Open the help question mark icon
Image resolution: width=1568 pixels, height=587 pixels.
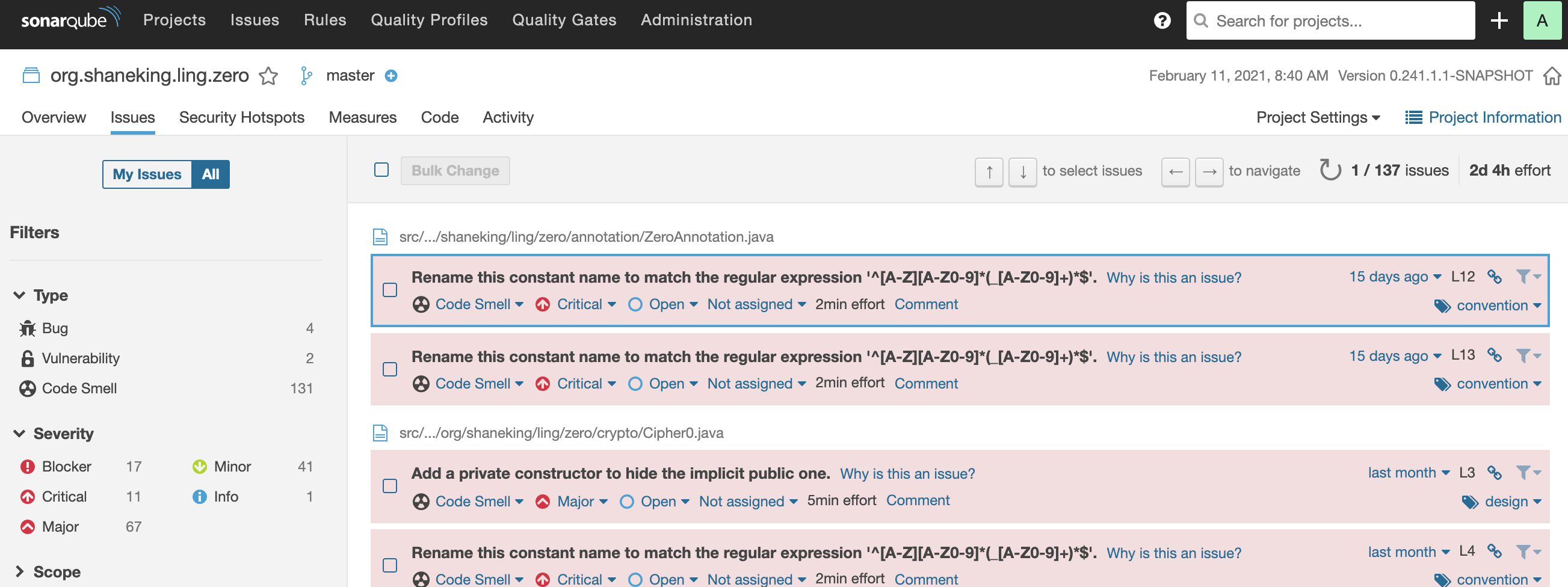(x=1161, y=20)
